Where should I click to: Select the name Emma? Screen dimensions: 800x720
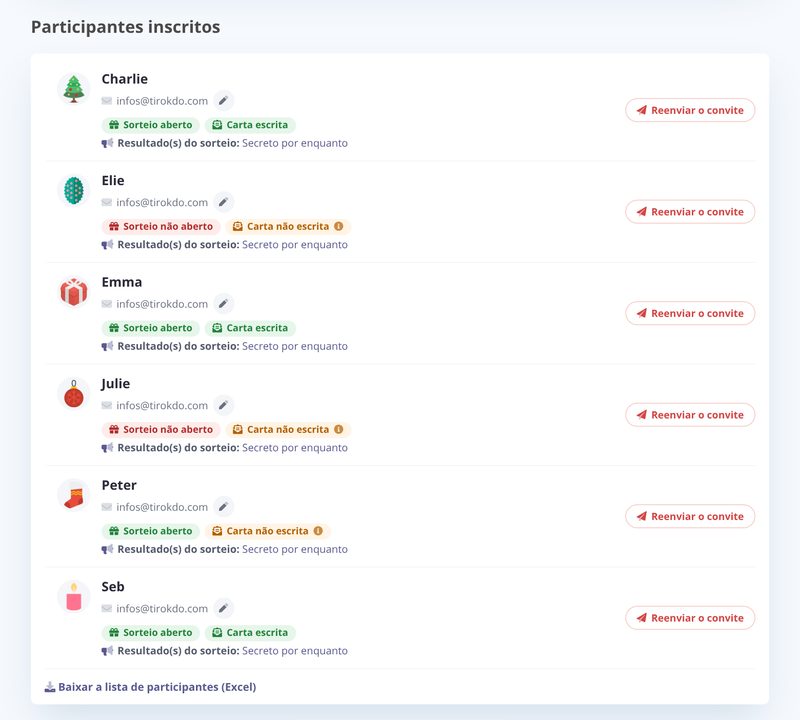pos(122,282)
